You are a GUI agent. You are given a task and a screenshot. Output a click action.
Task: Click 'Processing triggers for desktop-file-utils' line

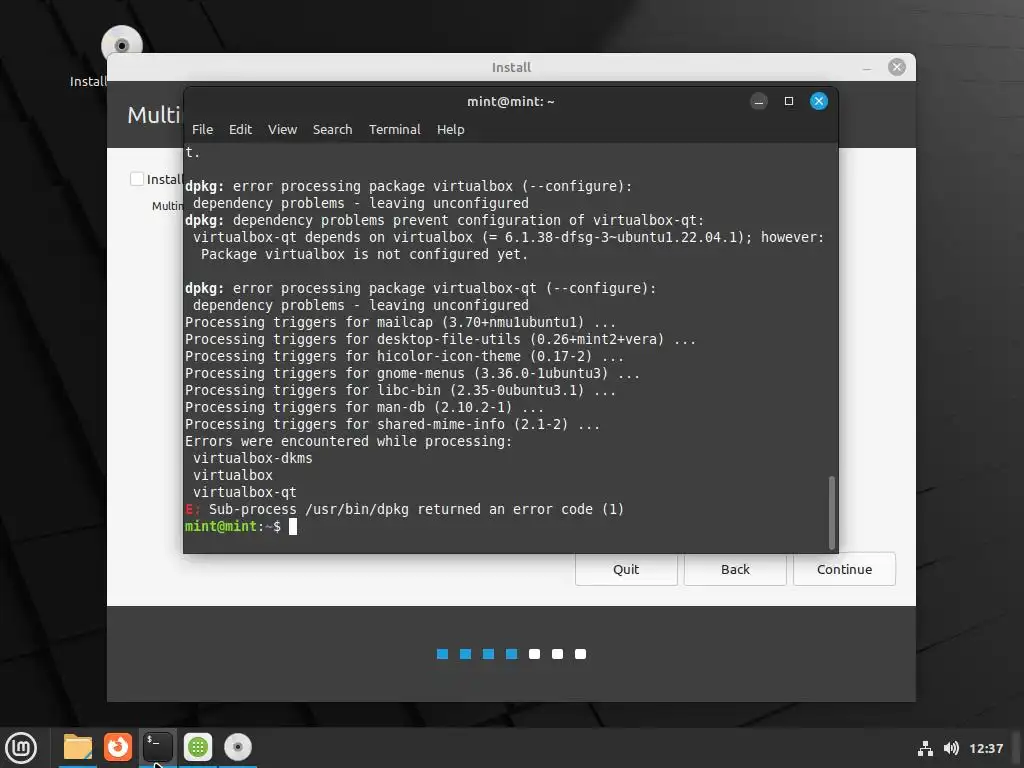click(x=440, y=340)
